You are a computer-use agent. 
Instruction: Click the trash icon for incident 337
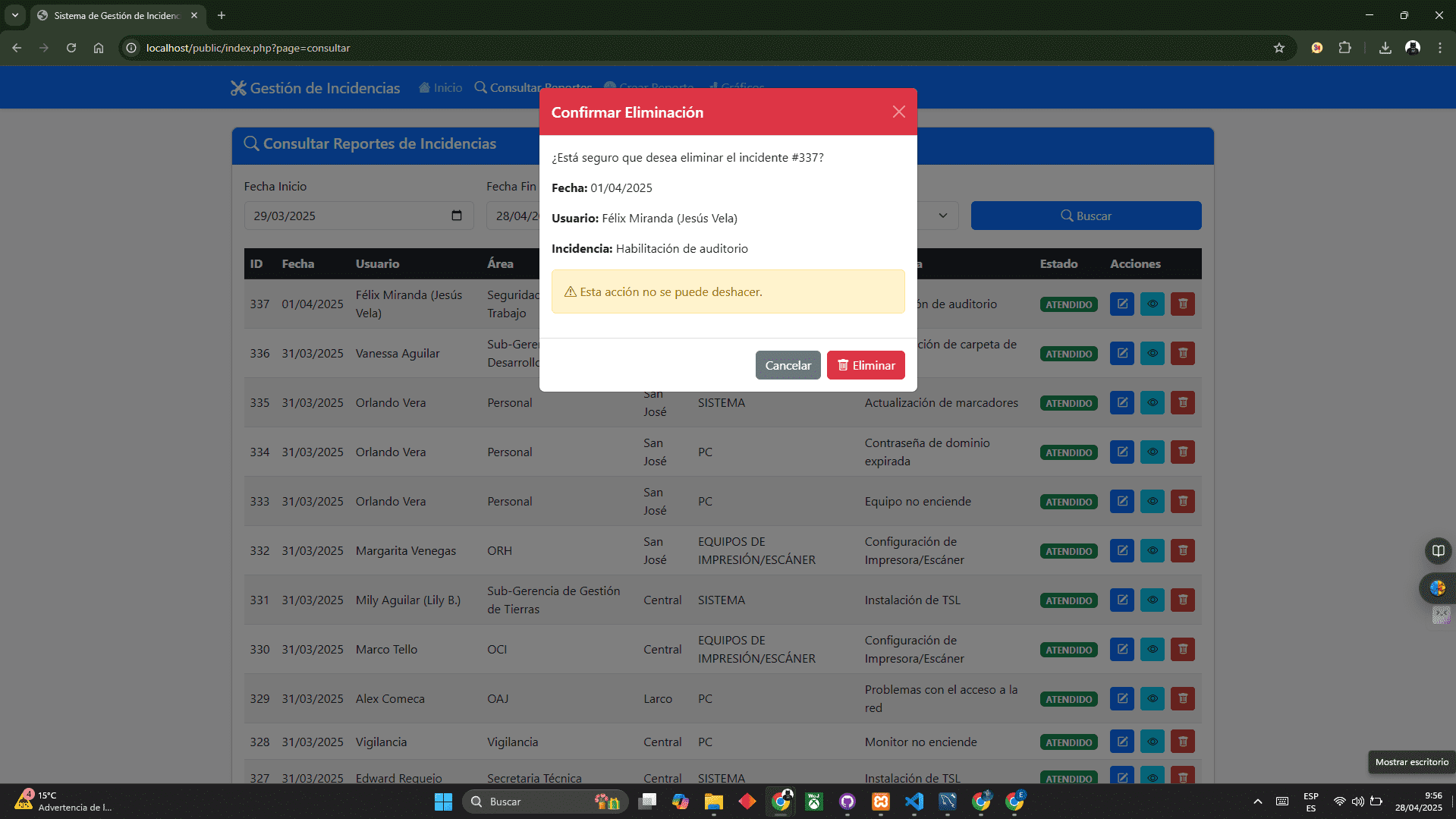click(1182, 304)
